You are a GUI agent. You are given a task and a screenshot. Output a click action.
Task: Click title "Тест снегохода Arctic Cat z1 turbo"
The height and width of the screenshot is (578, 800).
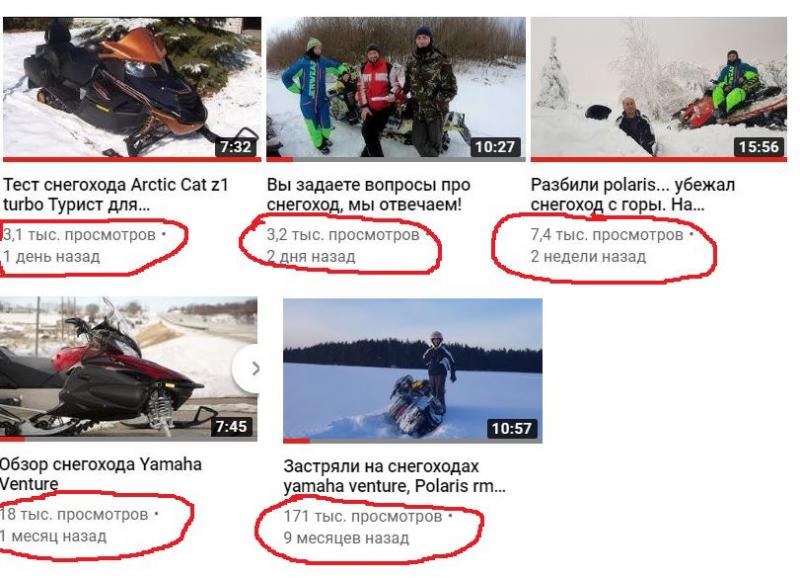(x=115, y=194)
